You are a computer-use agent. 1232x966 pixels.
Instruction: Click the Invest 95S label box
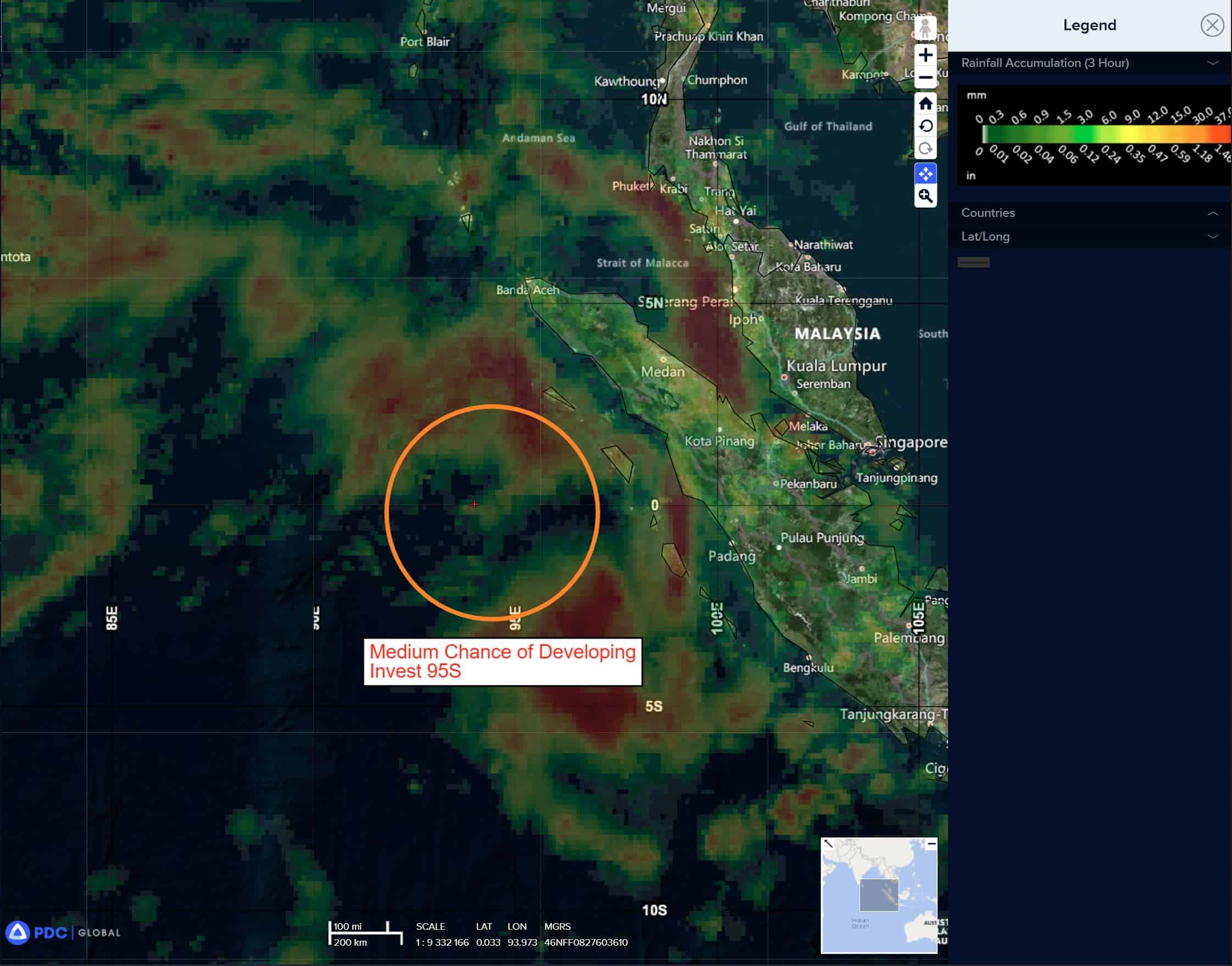click(503, 661)
